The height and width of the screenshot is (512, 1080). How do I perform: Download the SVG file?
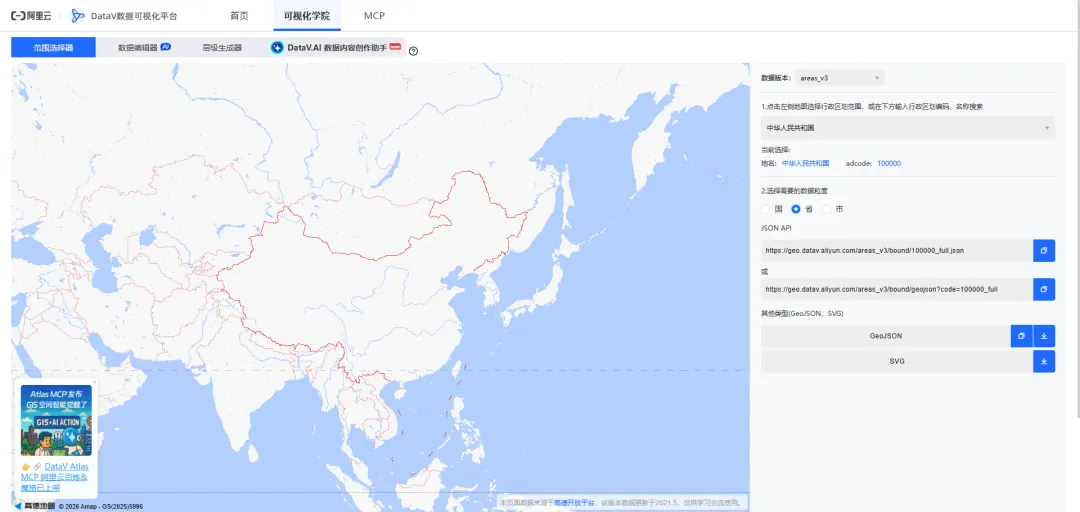pyautogui.click(x=1044, y=361)
